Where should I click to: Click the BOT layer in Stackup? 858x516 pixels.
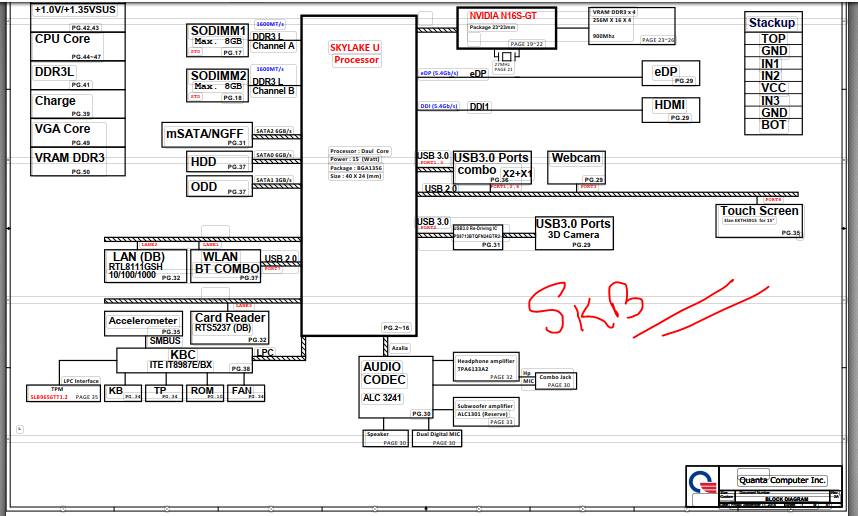(773, 125)
